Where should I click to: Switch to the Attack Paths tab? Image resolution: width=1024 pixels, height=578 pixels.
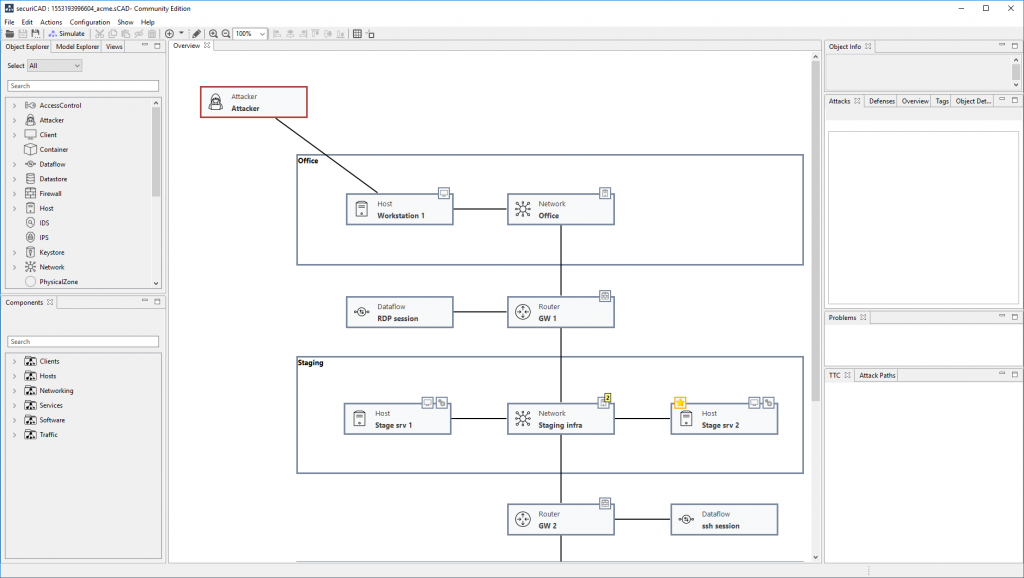[x=877, y=376]
